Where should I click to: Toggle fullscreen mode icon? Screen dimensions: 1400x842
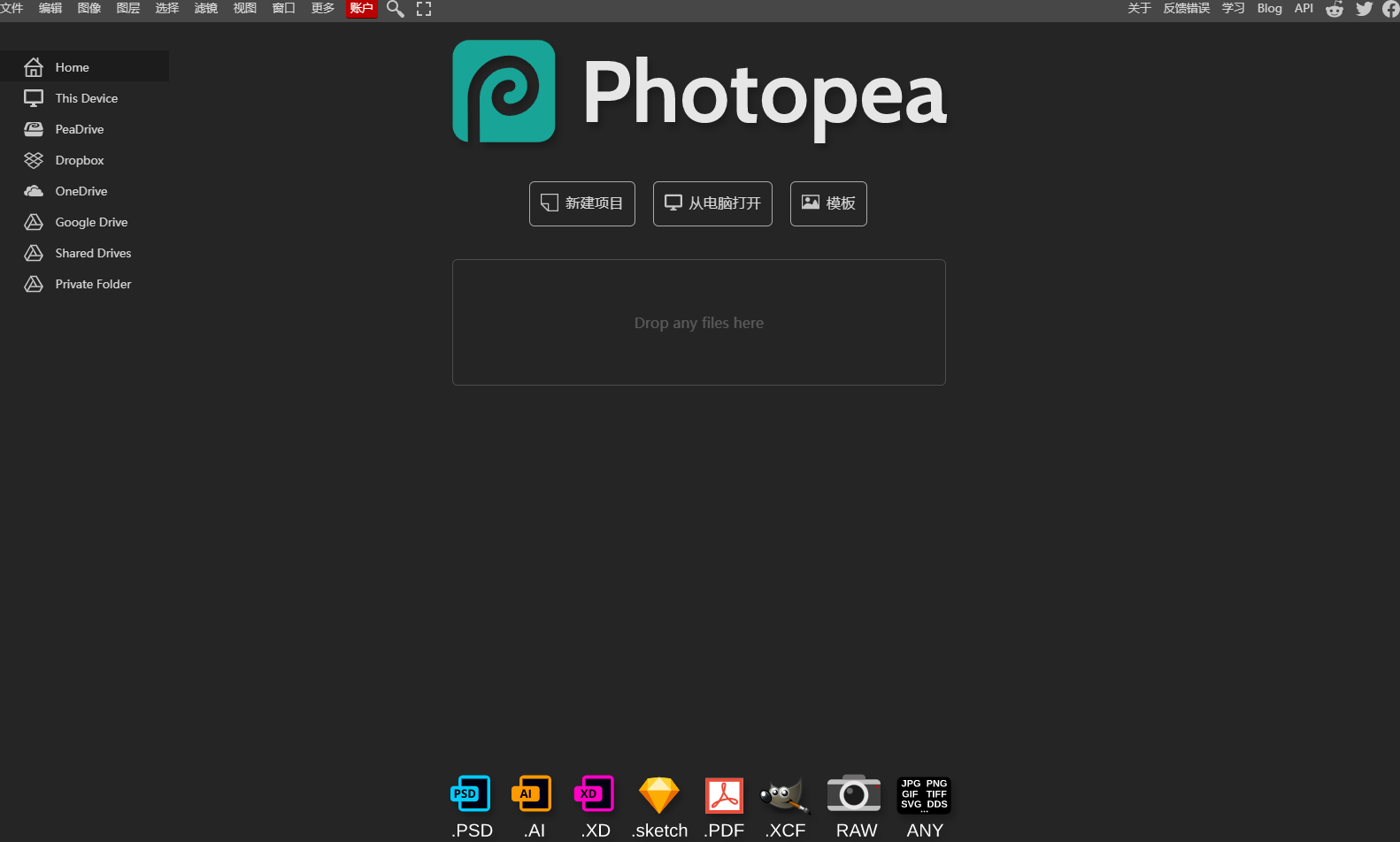click(424, 9)
